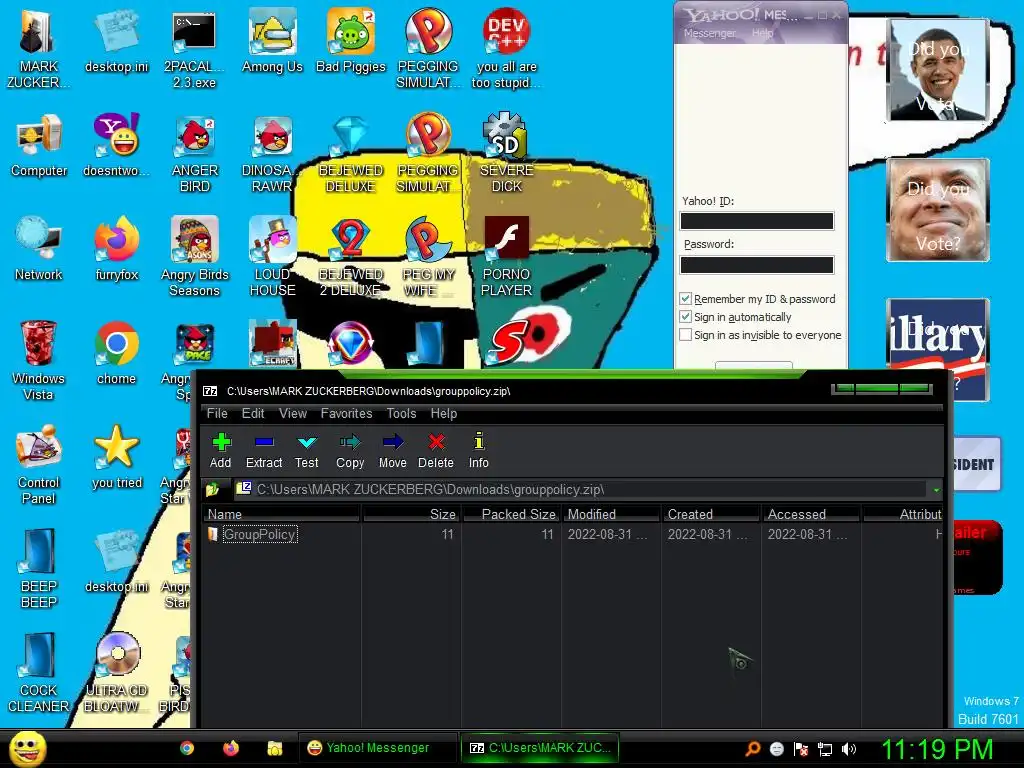Sort 7-Zip list by Size column
The image size is (1024, 768).
411,514
